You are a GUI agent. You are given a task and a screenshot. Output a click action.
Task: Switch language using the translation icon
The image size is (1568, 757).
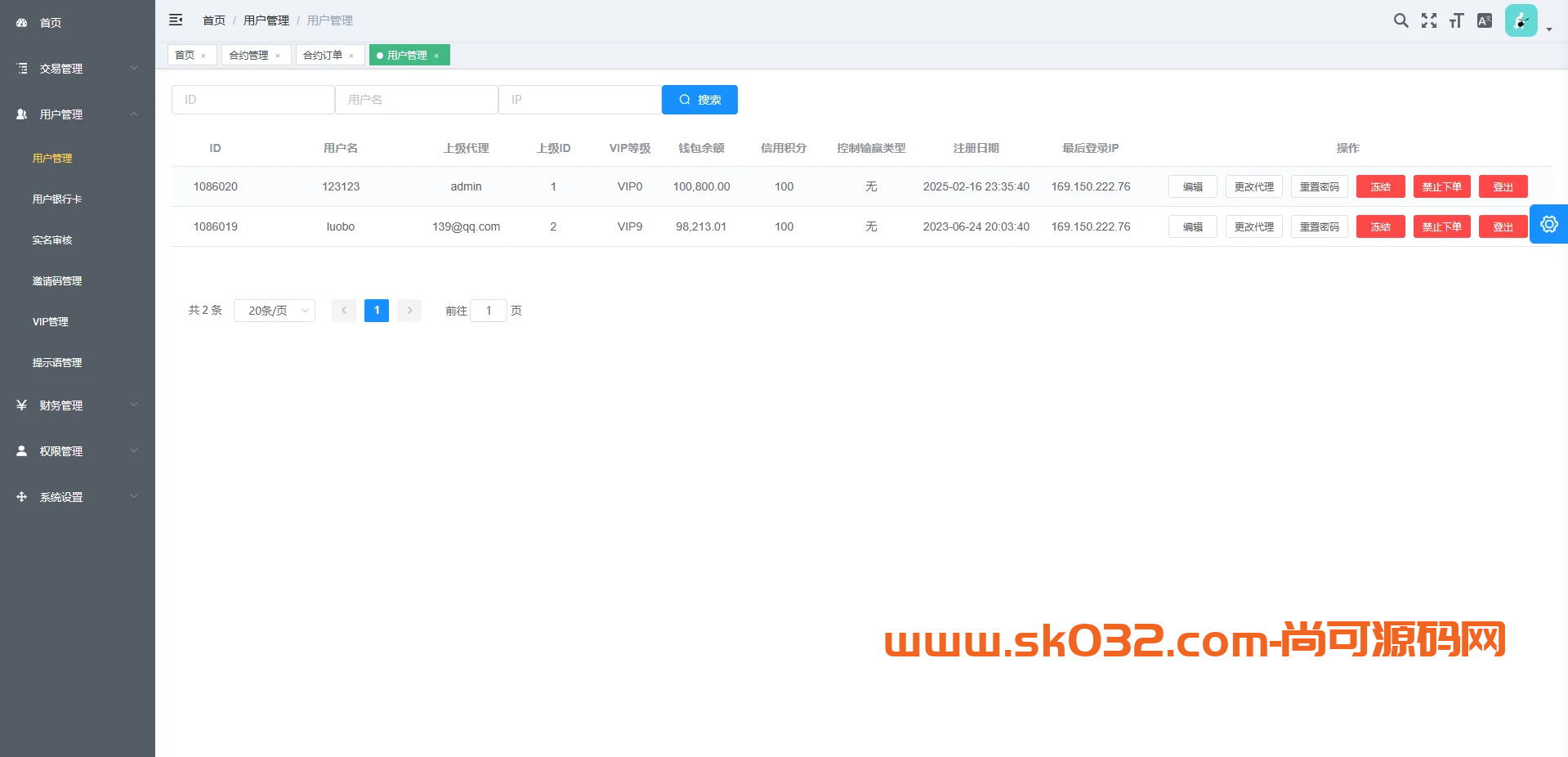(1484, 20)
